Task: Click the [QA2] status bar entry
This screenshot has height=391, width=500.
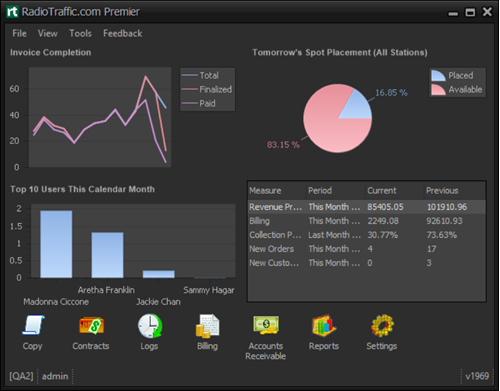Action: [21, 376]
